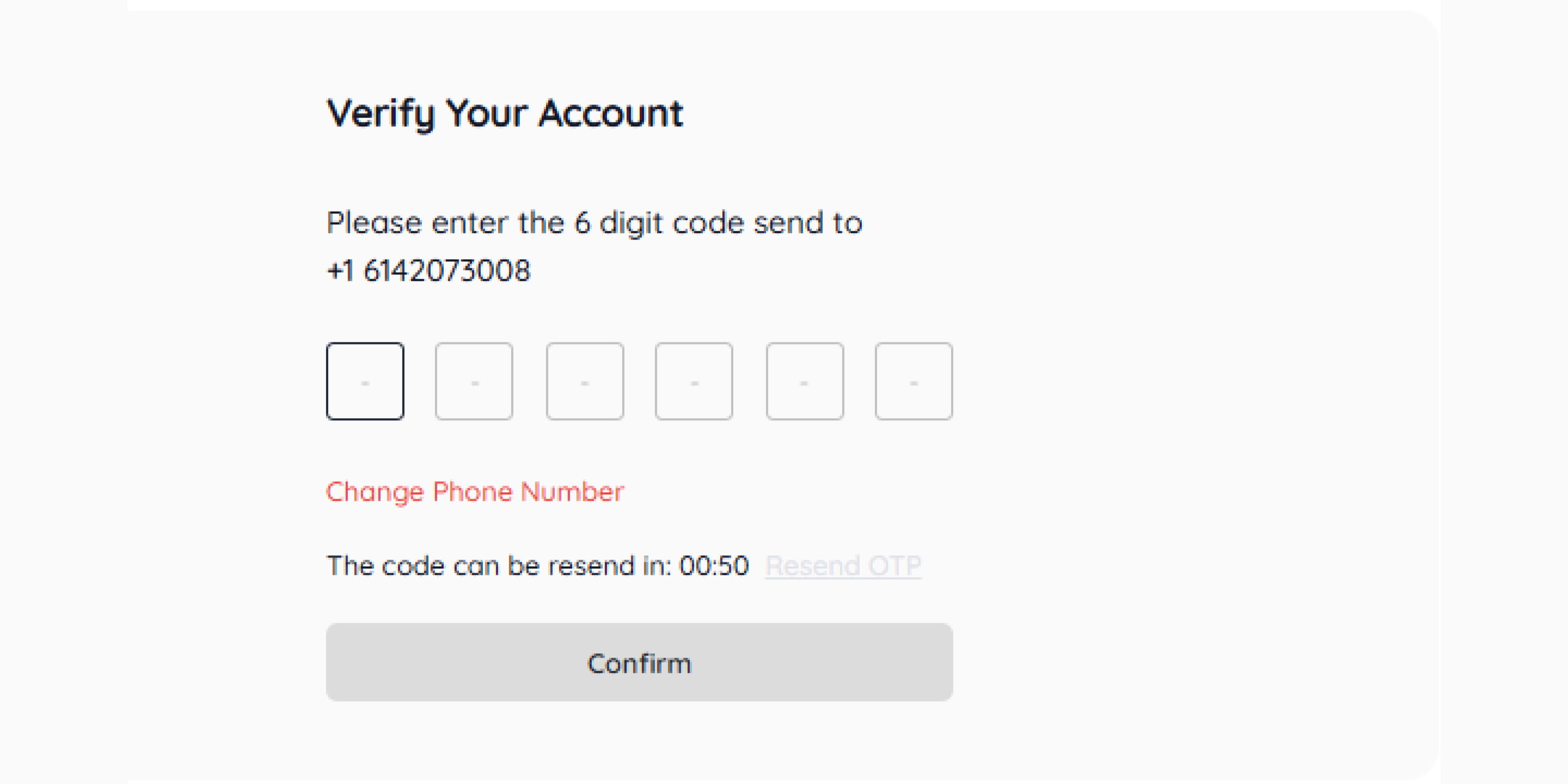This screenshot has height=784, width=1568.
Task: Submit the code with the grey Confirm button
Action: coord(639,662)
